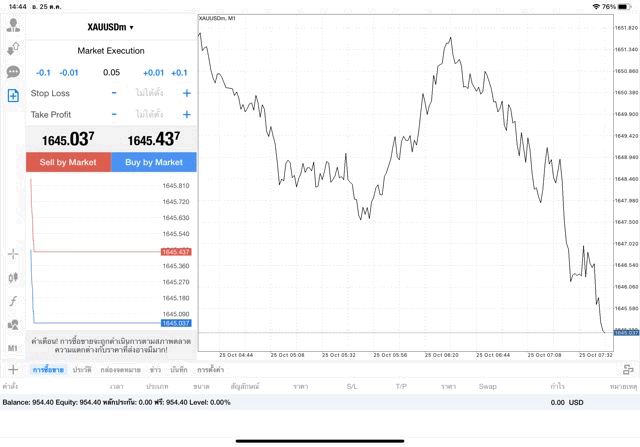The width and height of the screenshot is (640, 447).
Task: Increase Stop Loss with plus
Action: pyautogui.click(x=186, y=93)
